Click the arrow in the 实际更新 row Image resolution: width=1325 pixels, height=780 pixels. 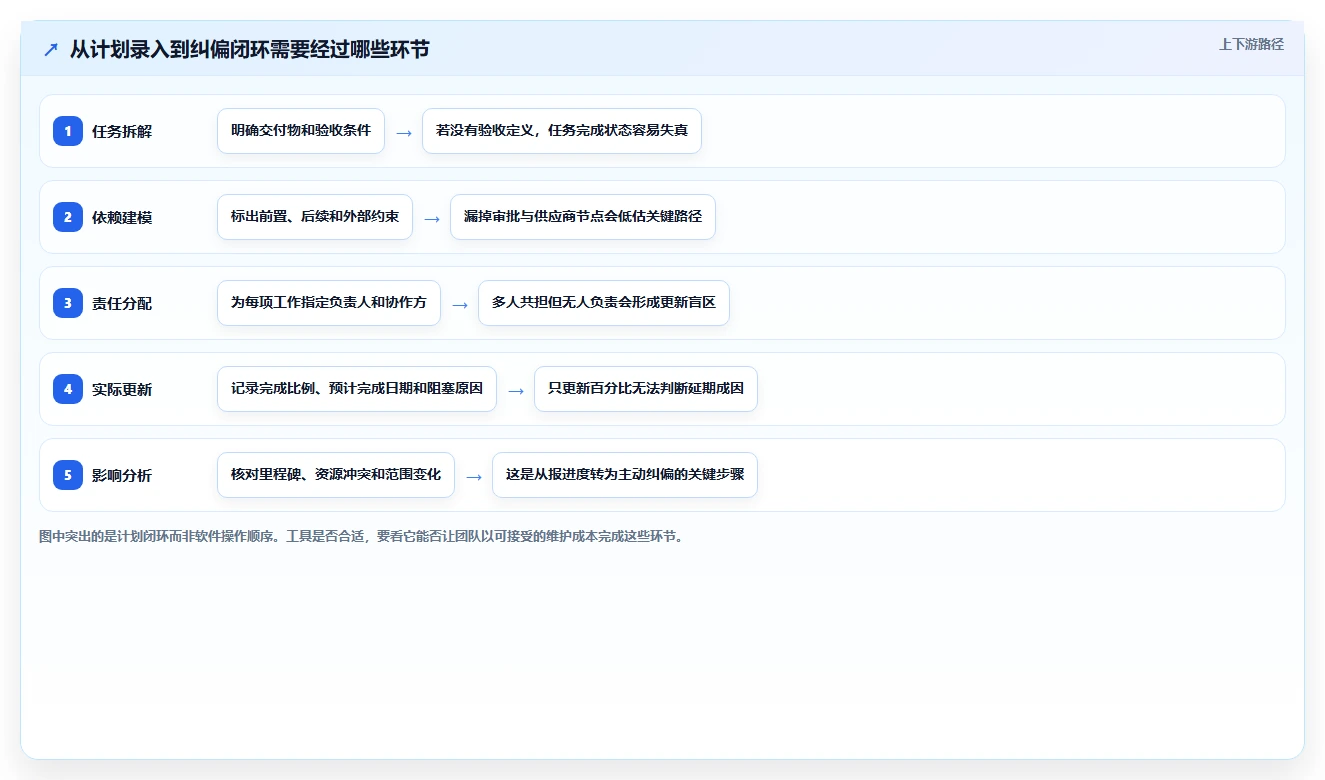click(x=516, y=390)
